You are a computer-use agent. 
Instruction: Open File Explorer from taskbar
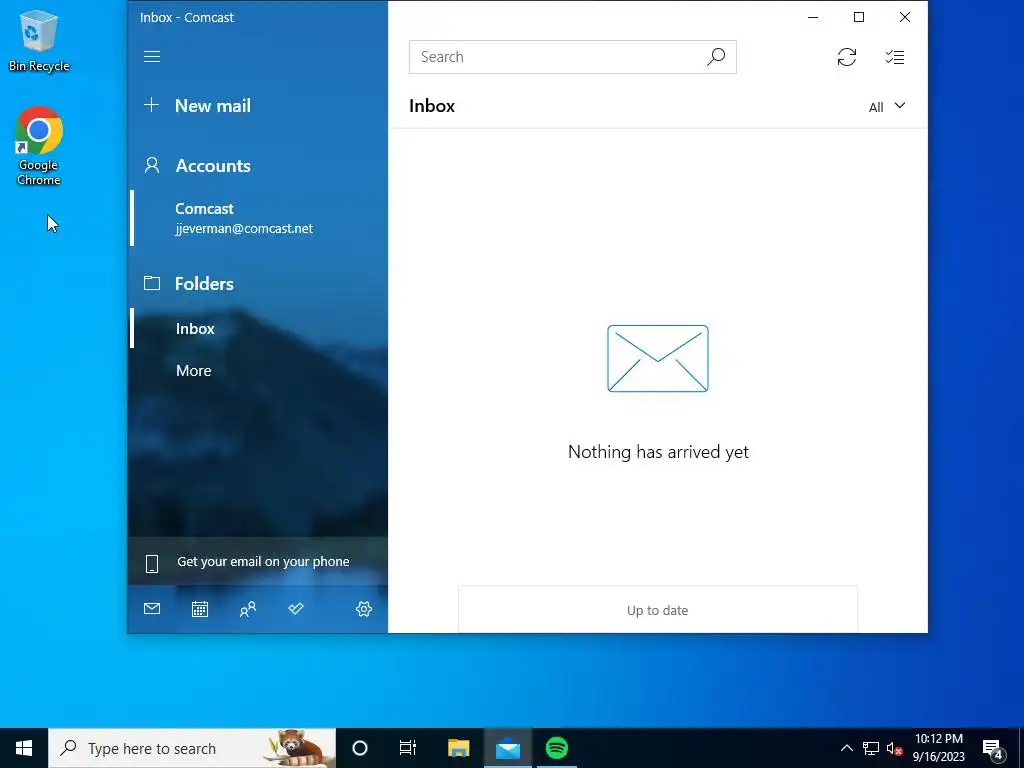click(458, 748)
